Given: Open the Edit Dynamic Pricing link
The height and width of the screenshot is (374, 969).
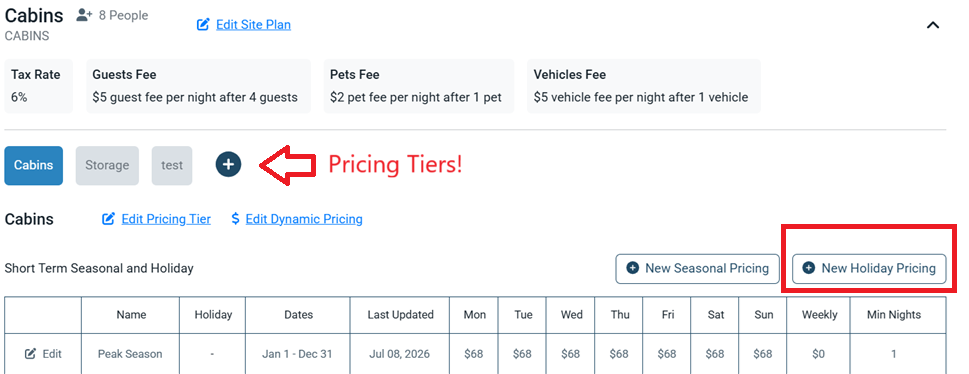Looking at the screenshot, I should coord(304,219).
